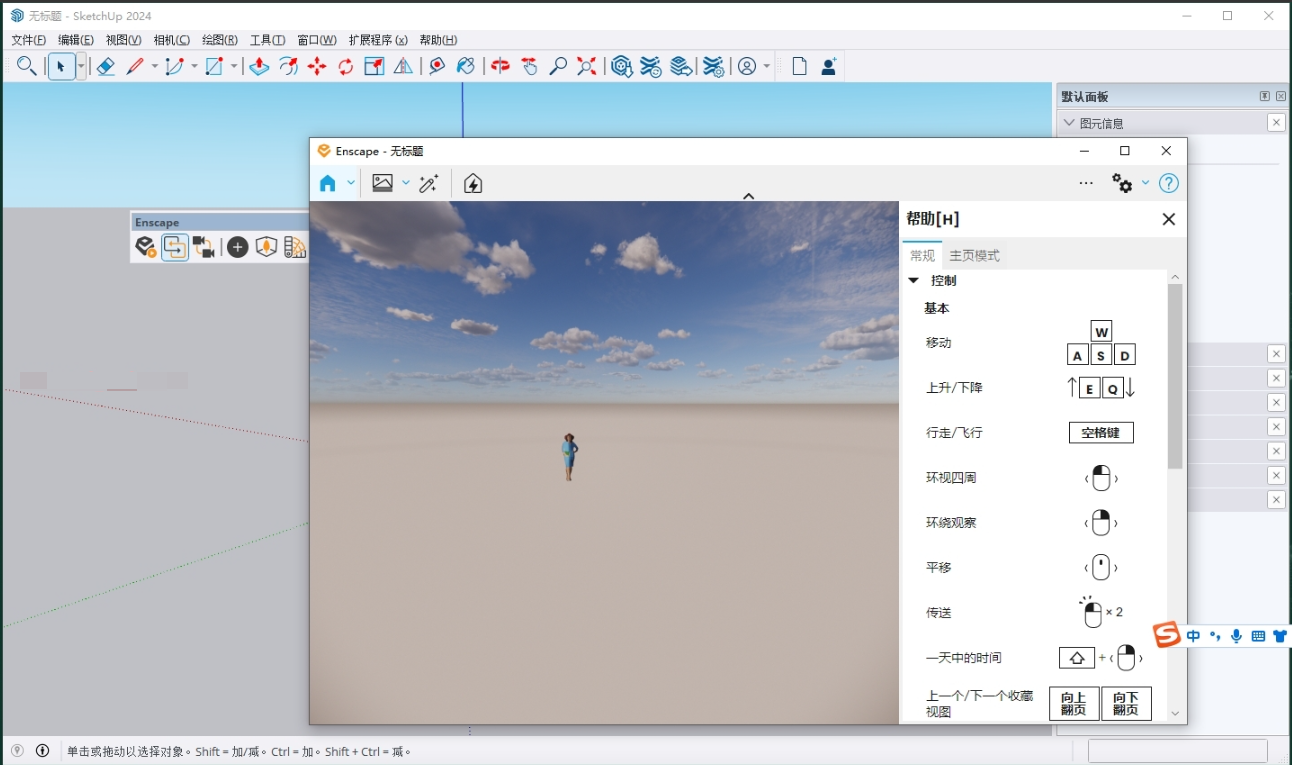Select the Arc drawing tool

click(175, 66)
